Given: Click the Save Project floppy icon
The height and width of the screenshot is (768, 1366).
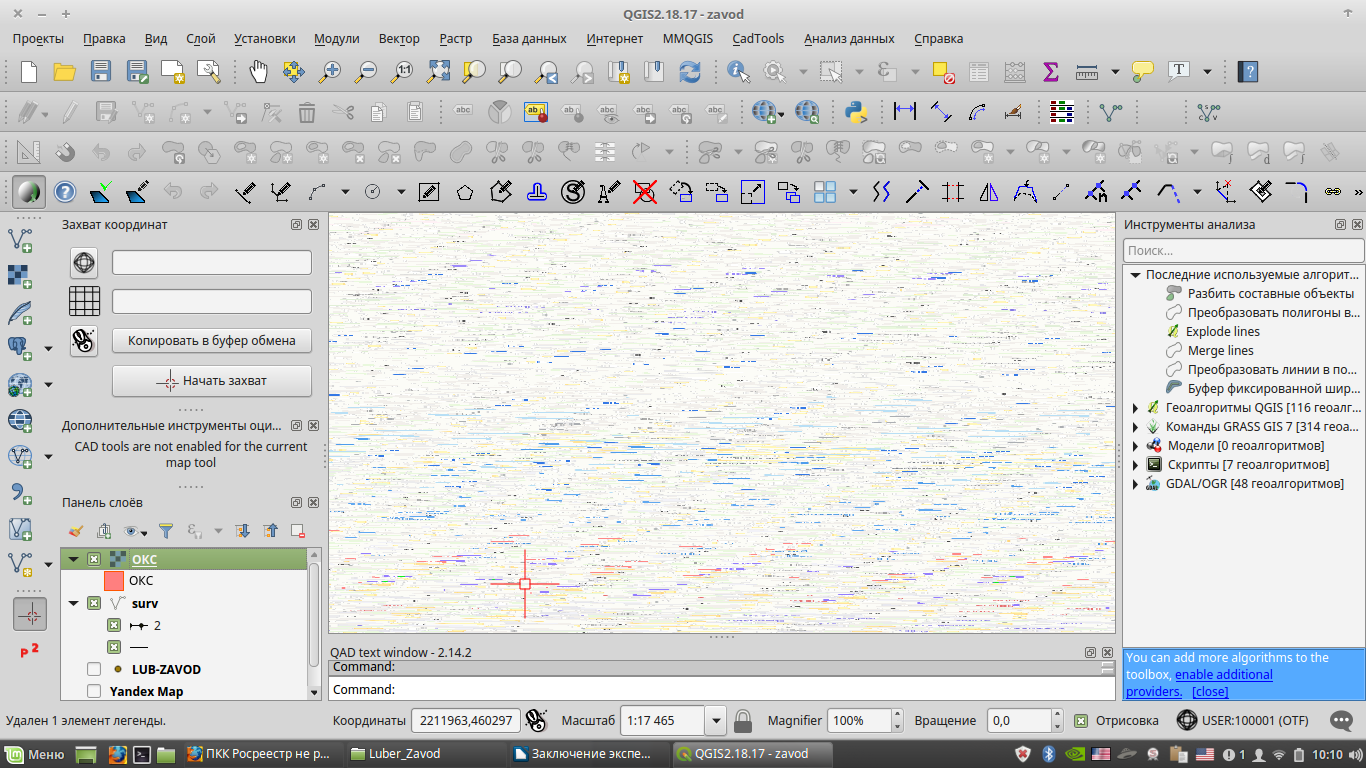Looking at the screenshot, I should click(x=101, y=71).
